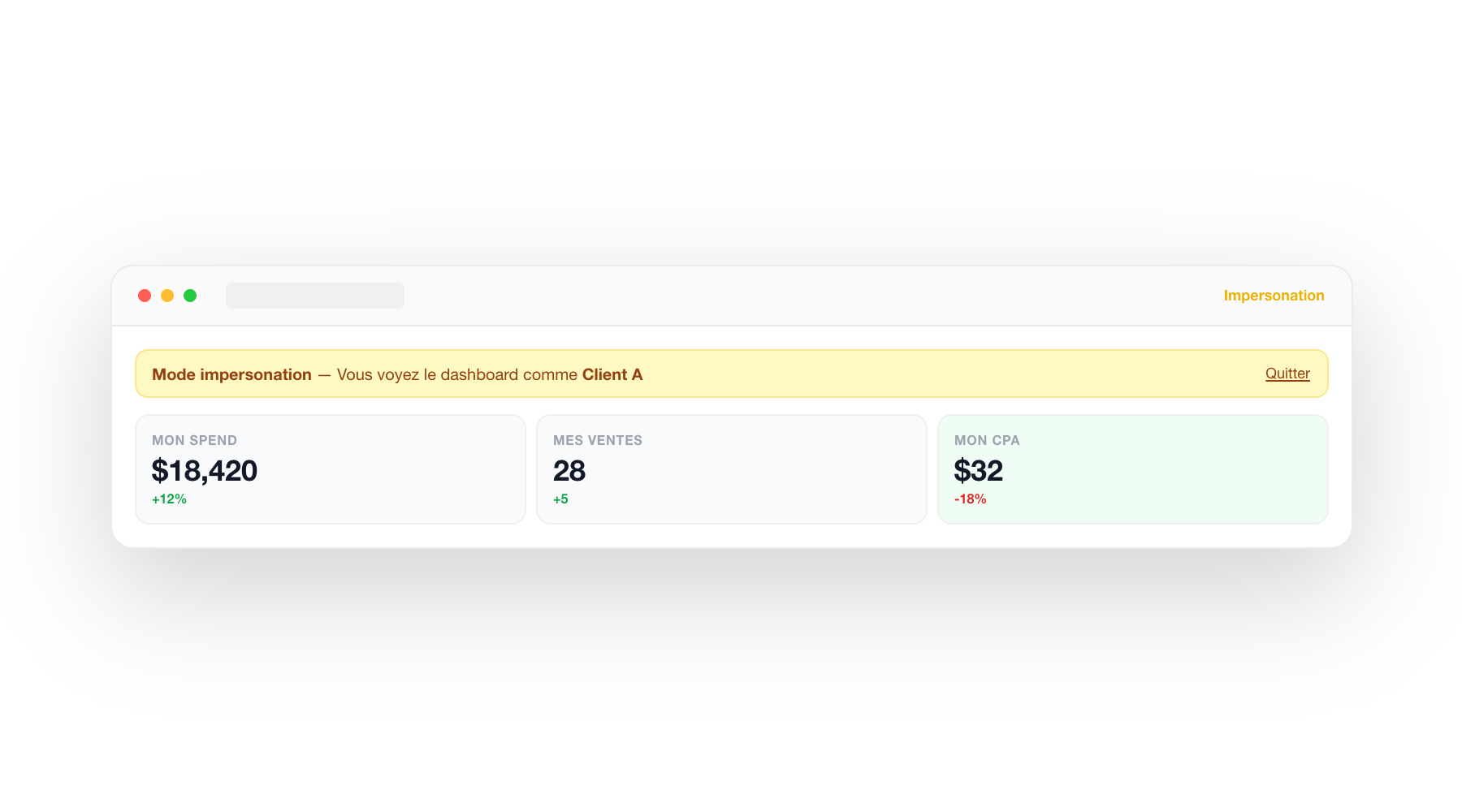Screen dimensions: 1462x812
Task: Click the red close window dot
Action: (x=145, y=296)
